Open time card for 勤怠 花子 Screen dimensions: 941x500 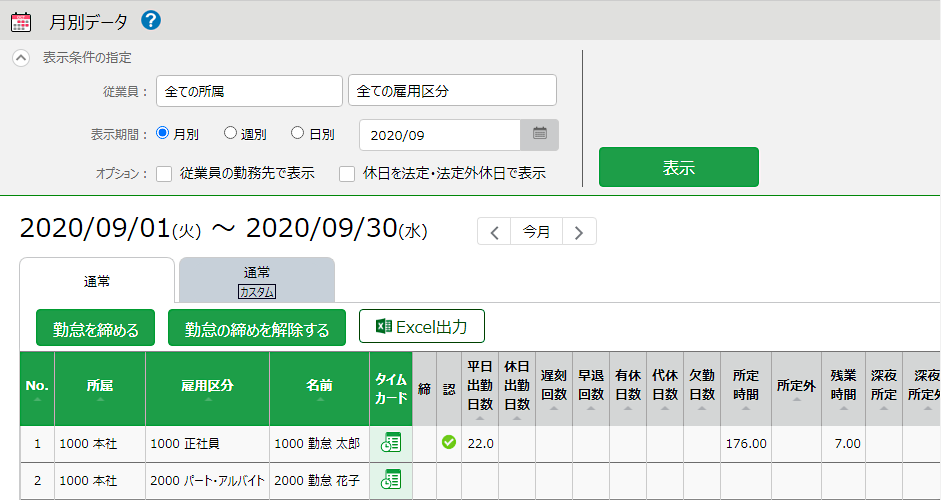(x=391, y=480)
